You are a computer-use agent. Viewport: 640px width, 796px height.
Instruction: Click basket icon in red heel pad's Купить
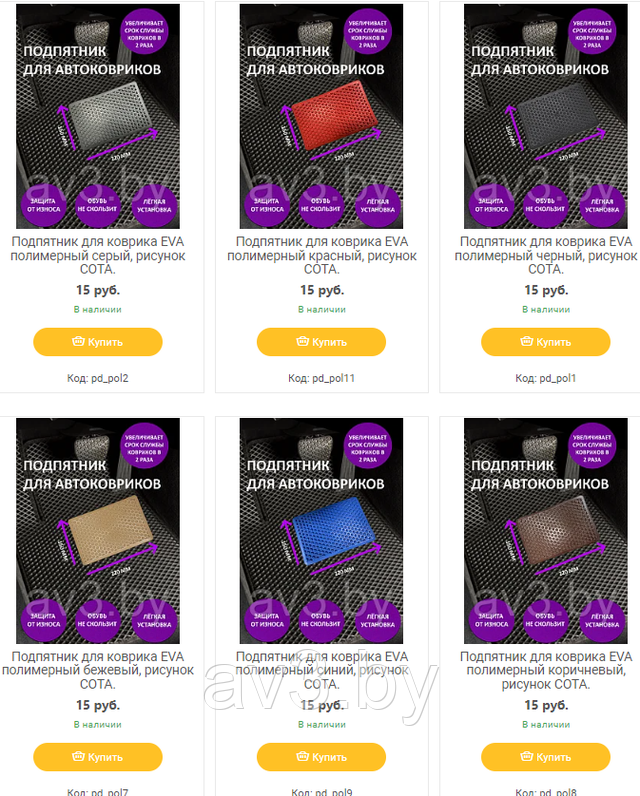pyautogui.click(x=302, y=341)
